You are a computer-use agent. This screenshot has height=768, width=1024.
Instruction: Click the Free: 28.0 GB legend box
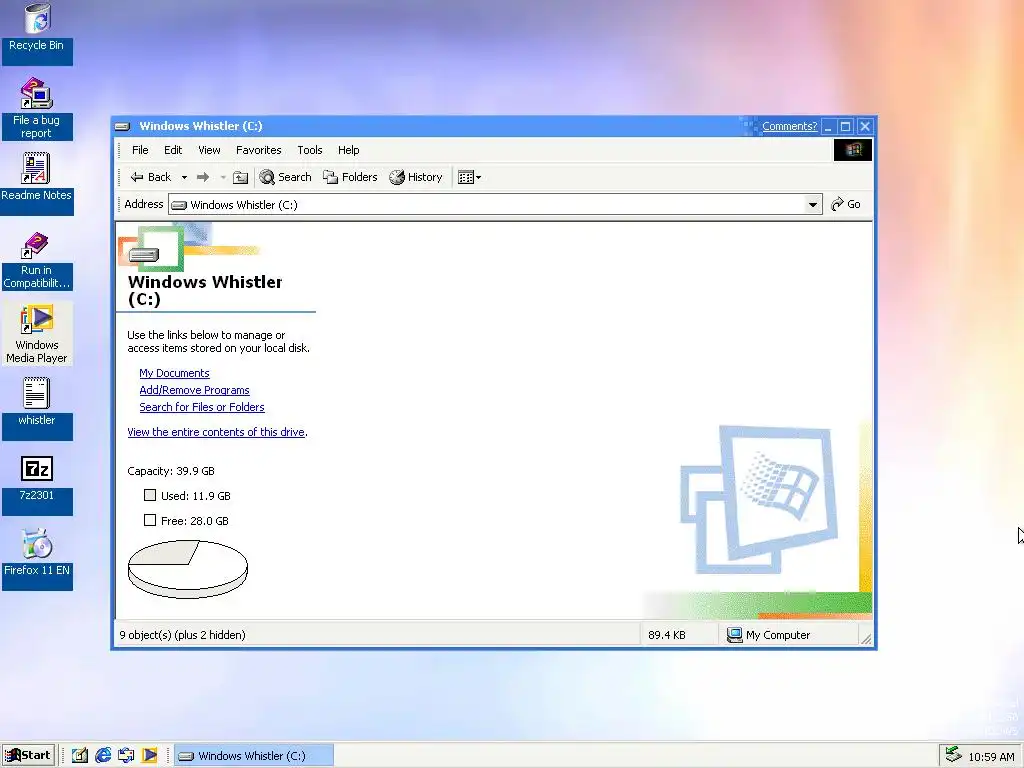(x=150, y=520)
